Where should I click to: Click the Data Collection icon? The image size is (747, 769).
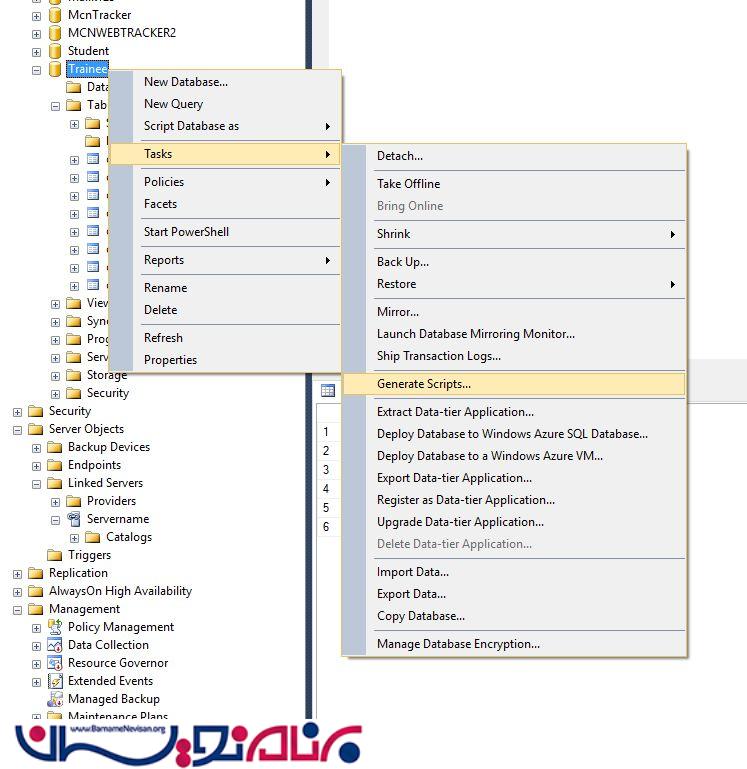55,645
